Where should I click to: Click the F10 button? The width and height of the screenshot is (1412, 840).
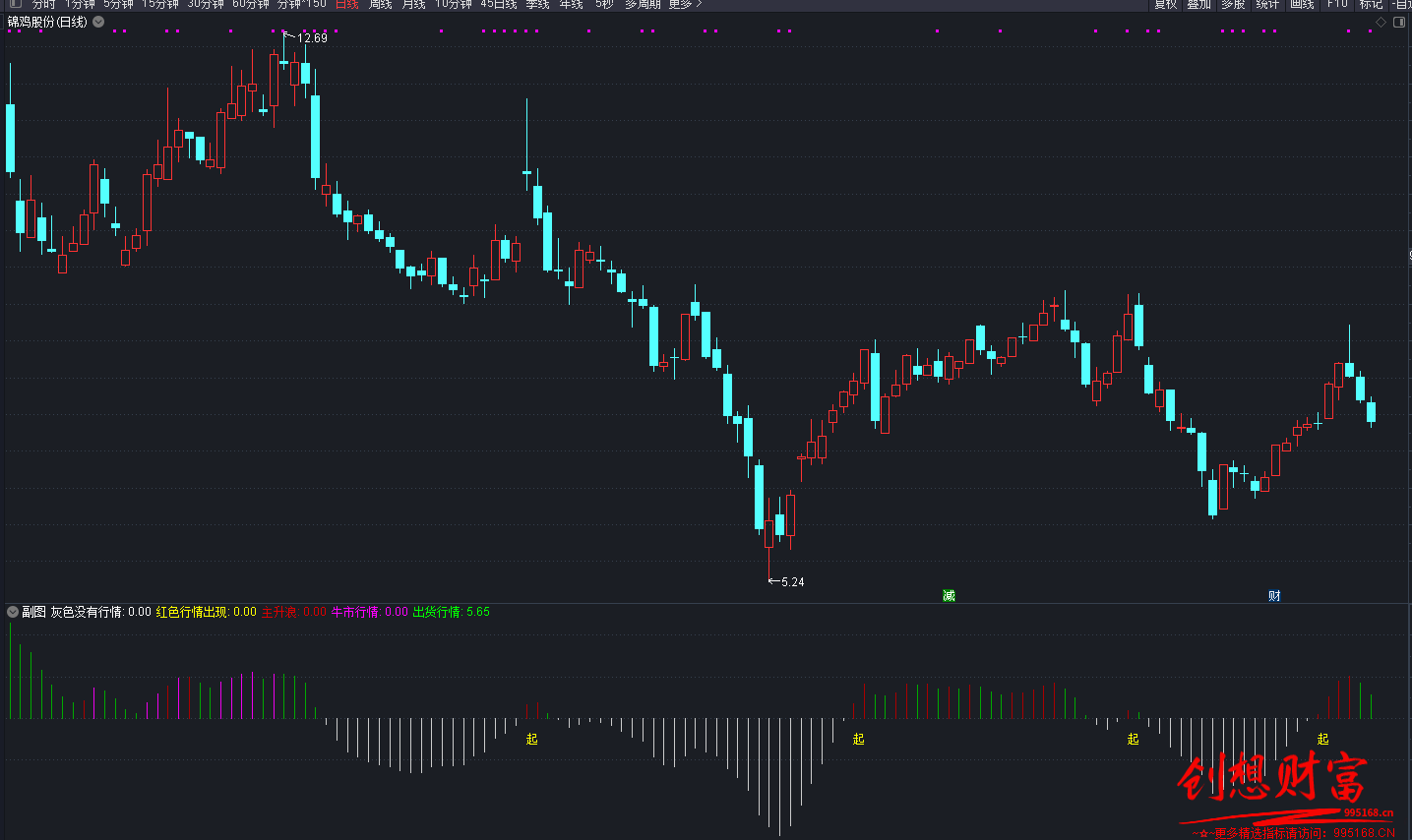[1337, 4]
